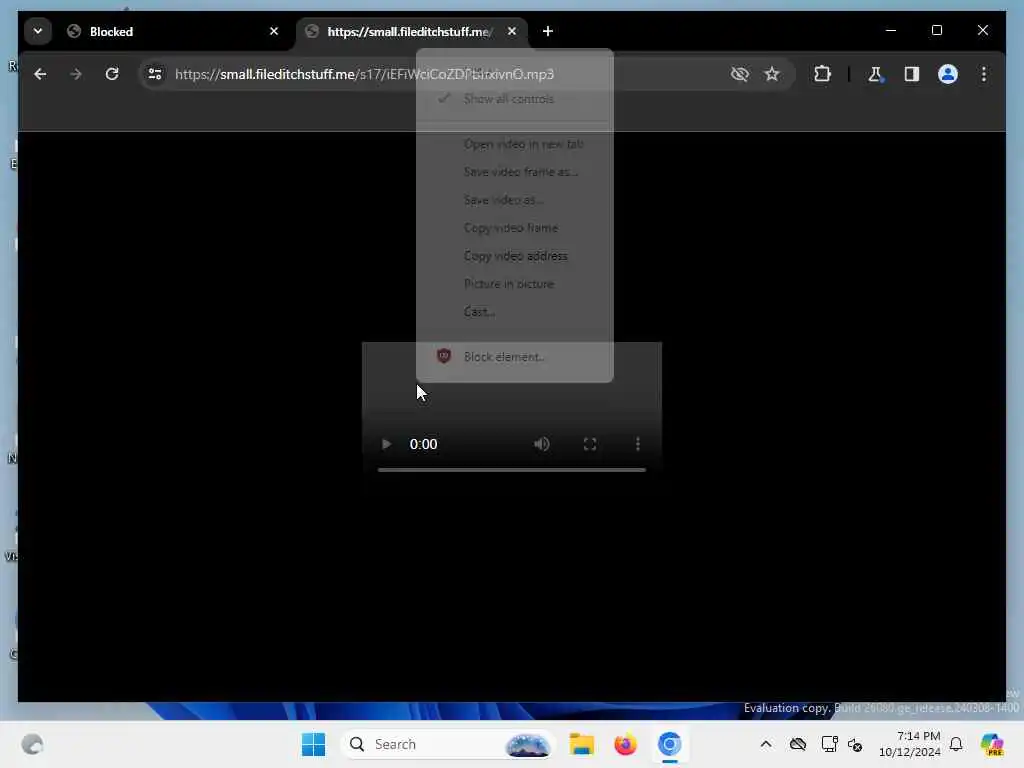Expand the tab search dropdown
This screenshot has height=768, width=1024.
(x=38, y=31)
